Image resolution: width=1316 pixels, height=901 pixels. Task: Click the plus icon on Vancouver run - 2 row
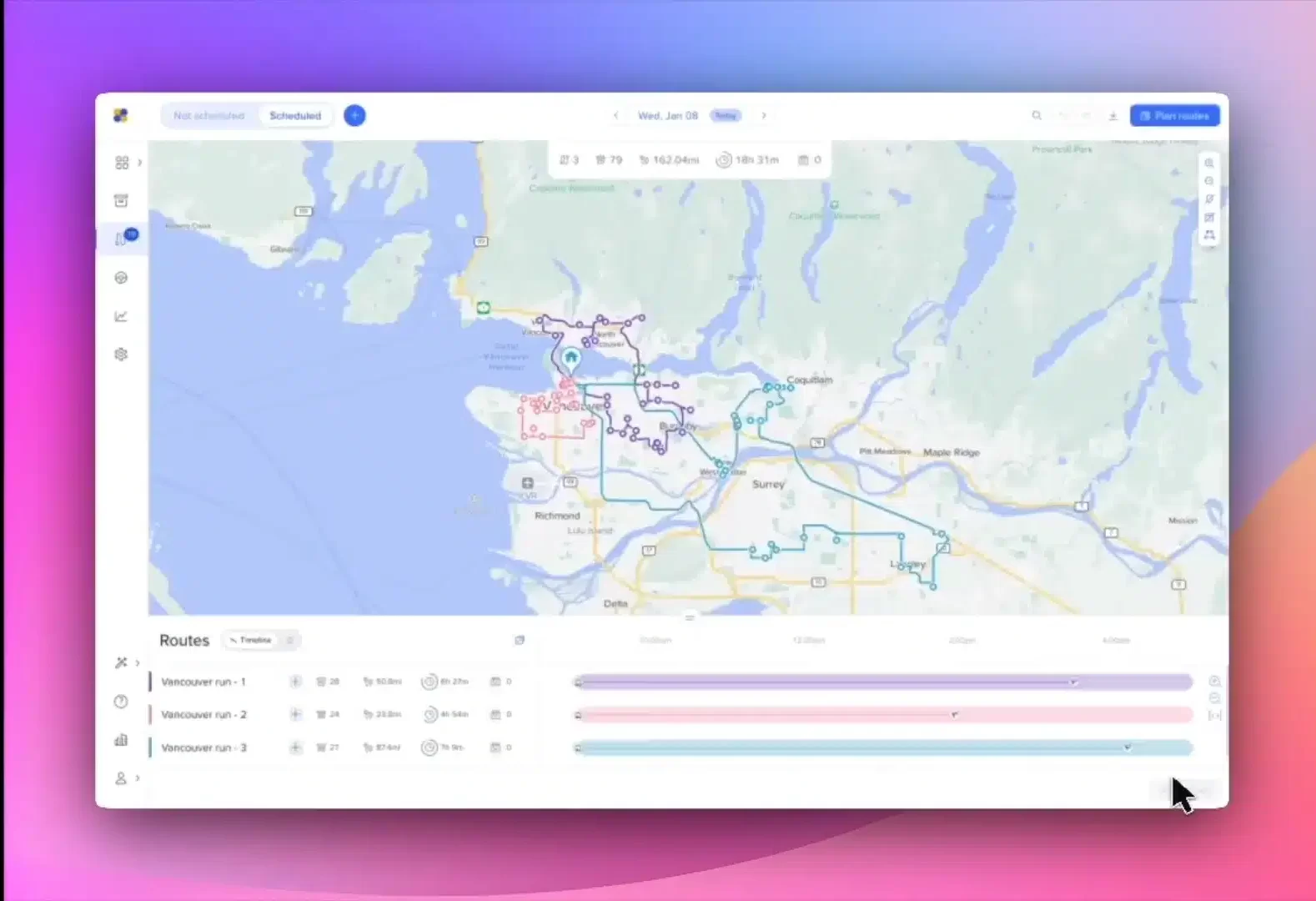click(x=295, y=714)
